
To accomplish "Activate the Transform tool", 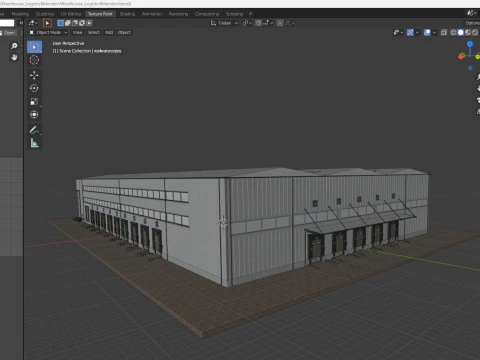I will 34,115.
